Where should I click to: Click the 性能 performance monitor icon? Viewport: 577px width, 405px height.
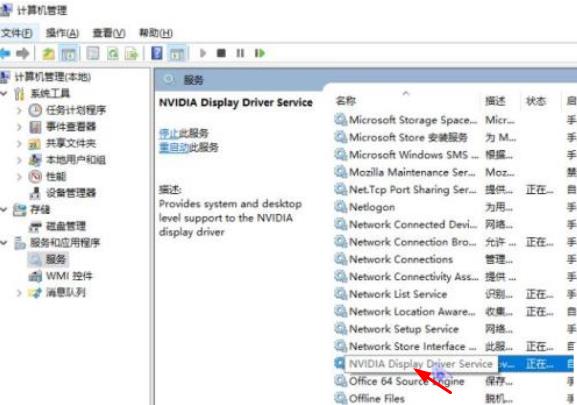click(35, 177)
